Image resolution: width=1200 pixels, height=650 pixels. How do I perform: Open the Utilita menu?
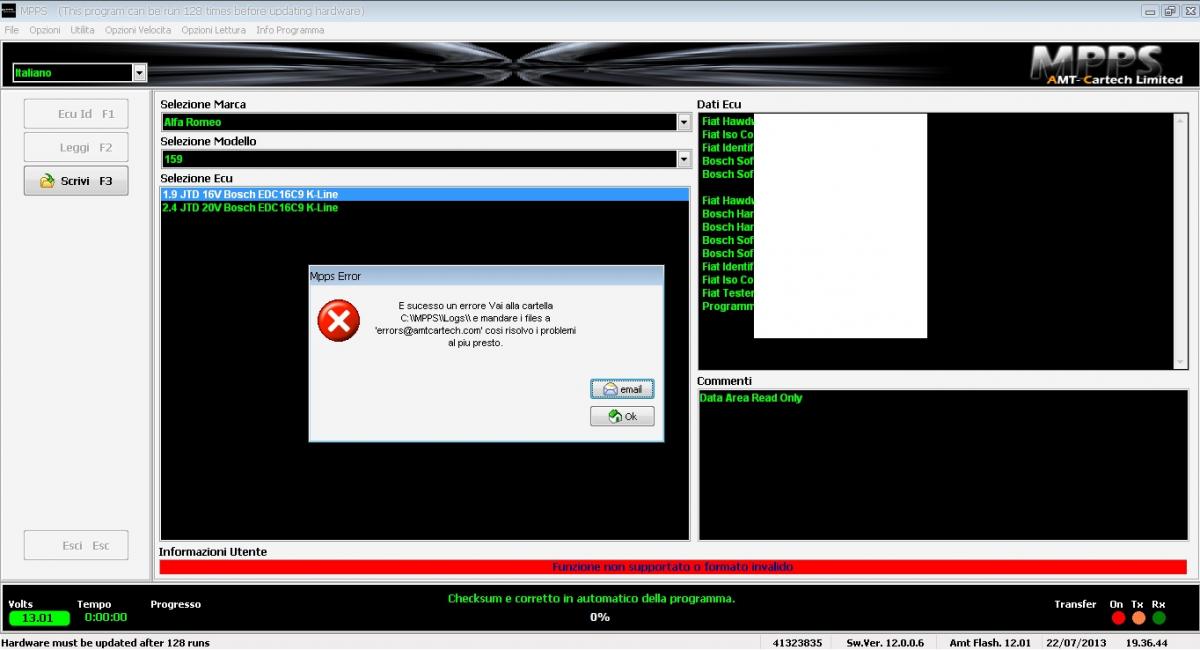coord(83,30)
